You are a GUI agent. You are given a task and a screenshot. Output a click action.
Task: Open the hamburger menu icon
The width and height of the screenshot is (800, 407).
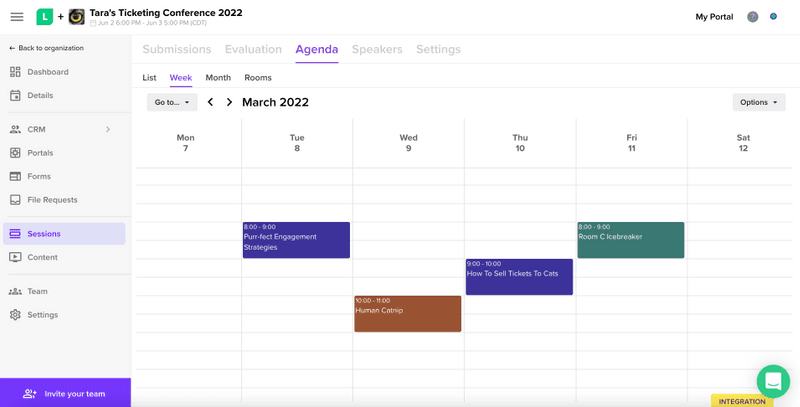pos(17,17)
